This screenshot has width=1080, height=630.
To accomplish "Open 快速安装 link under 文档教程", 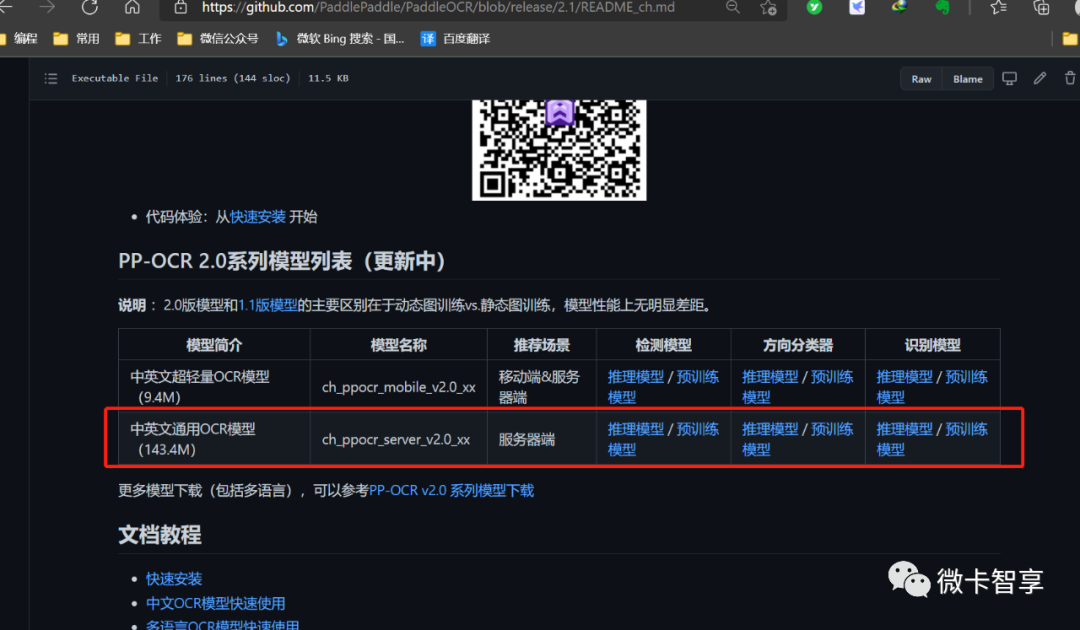I will [x=174, y=579].
